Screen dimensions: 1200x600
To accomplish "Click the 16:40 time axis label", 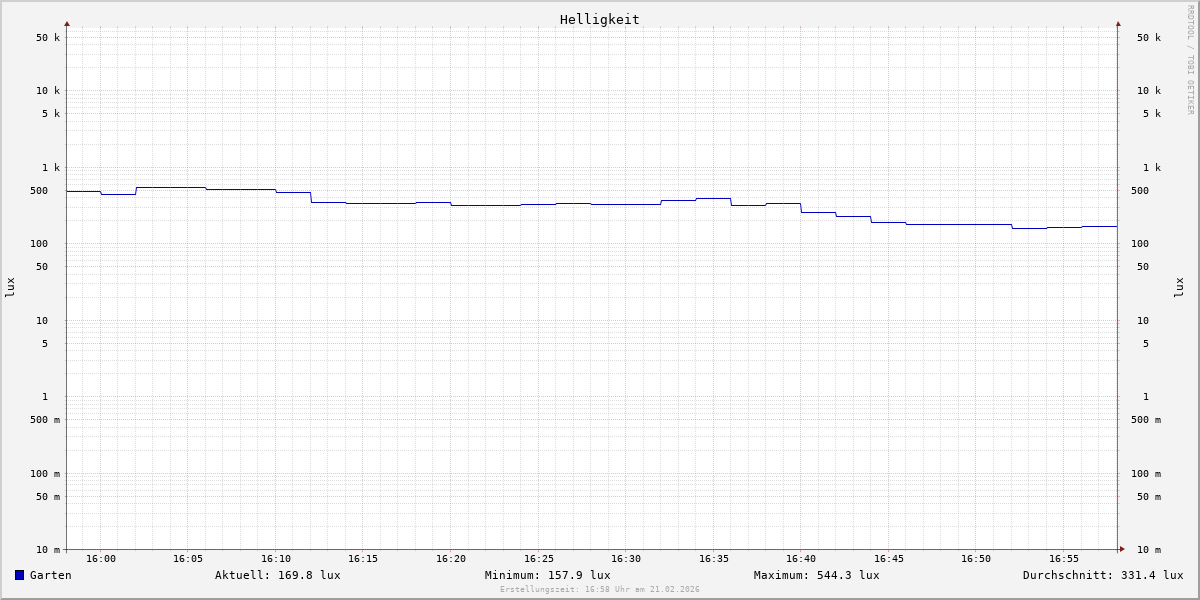I will pos(801,559).
